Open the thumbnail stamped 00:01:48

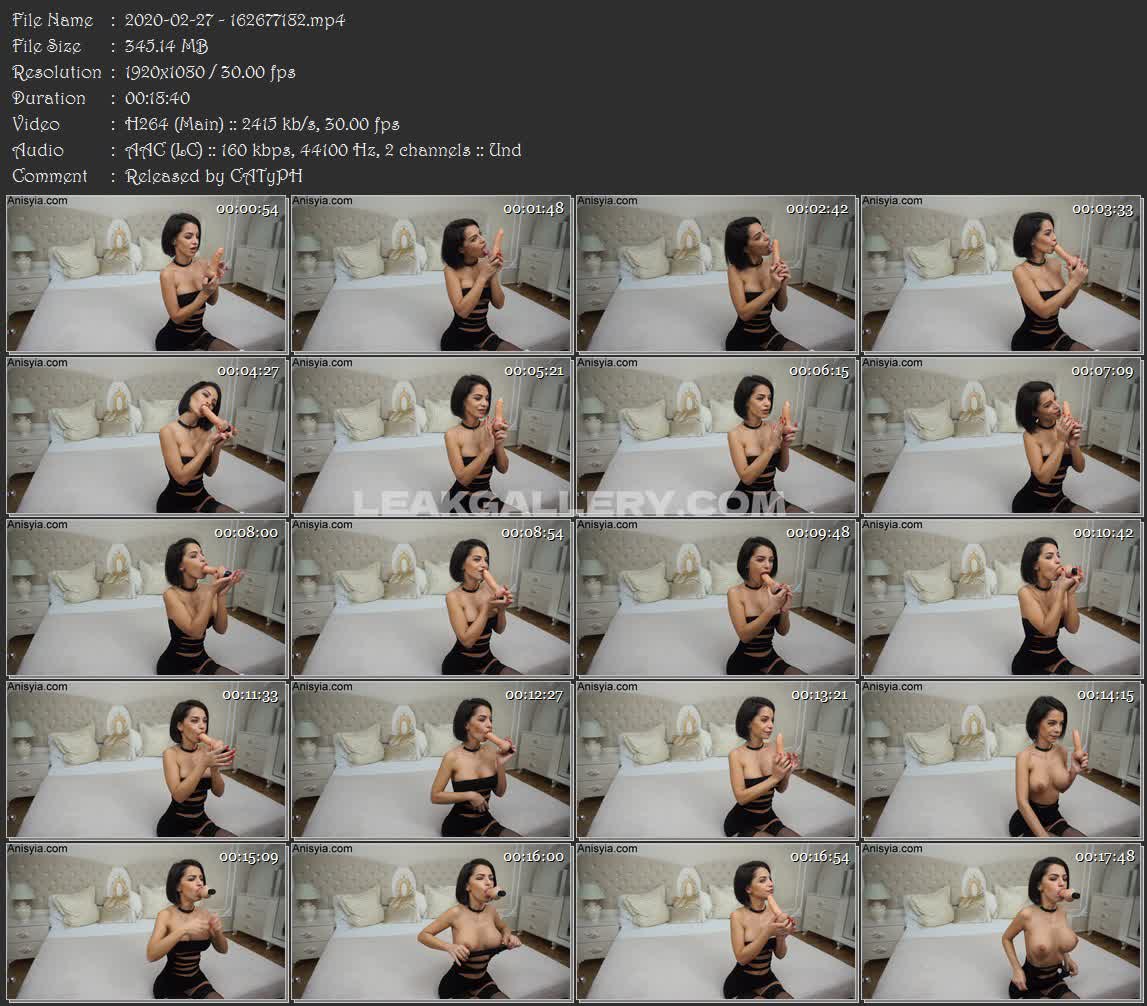pyautogui.click(x=432, y=274)
